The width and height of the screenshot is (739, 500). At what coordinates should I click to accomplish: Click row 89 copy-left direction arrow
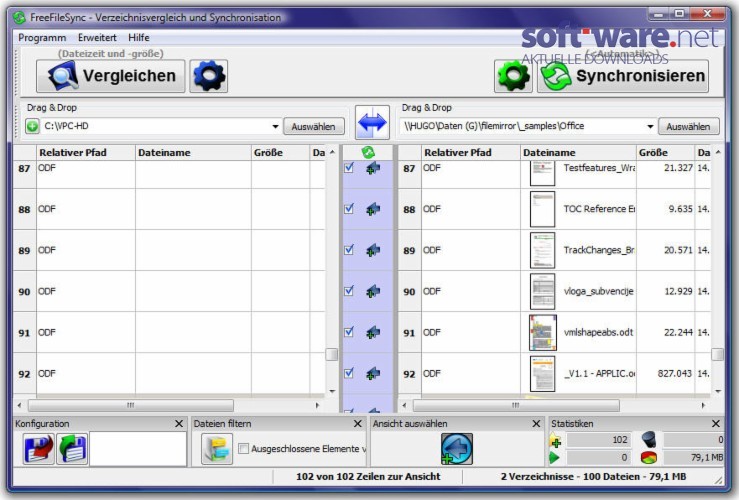373,250
